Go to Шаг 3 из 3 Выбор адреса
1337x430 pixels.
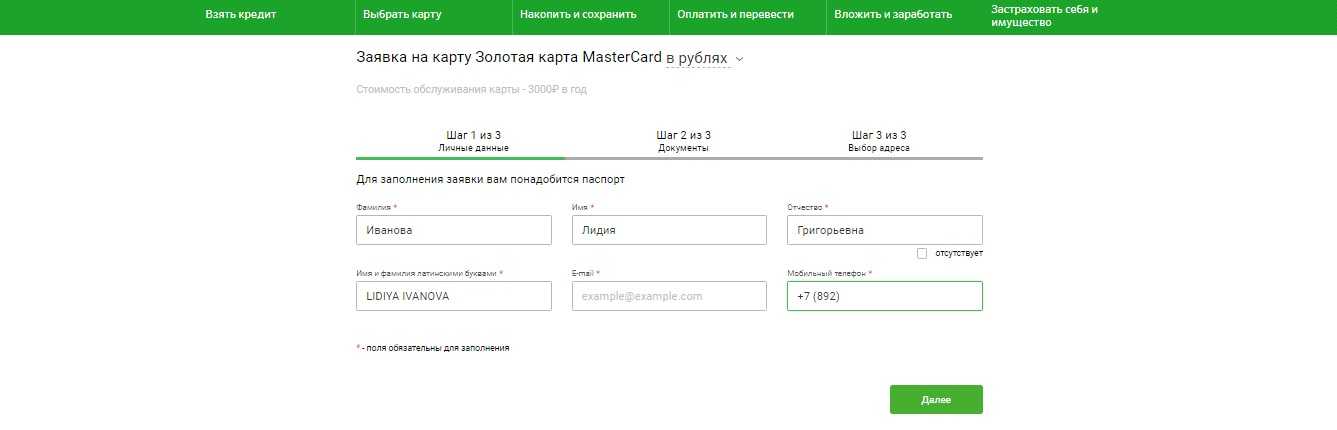click(879, 141)
